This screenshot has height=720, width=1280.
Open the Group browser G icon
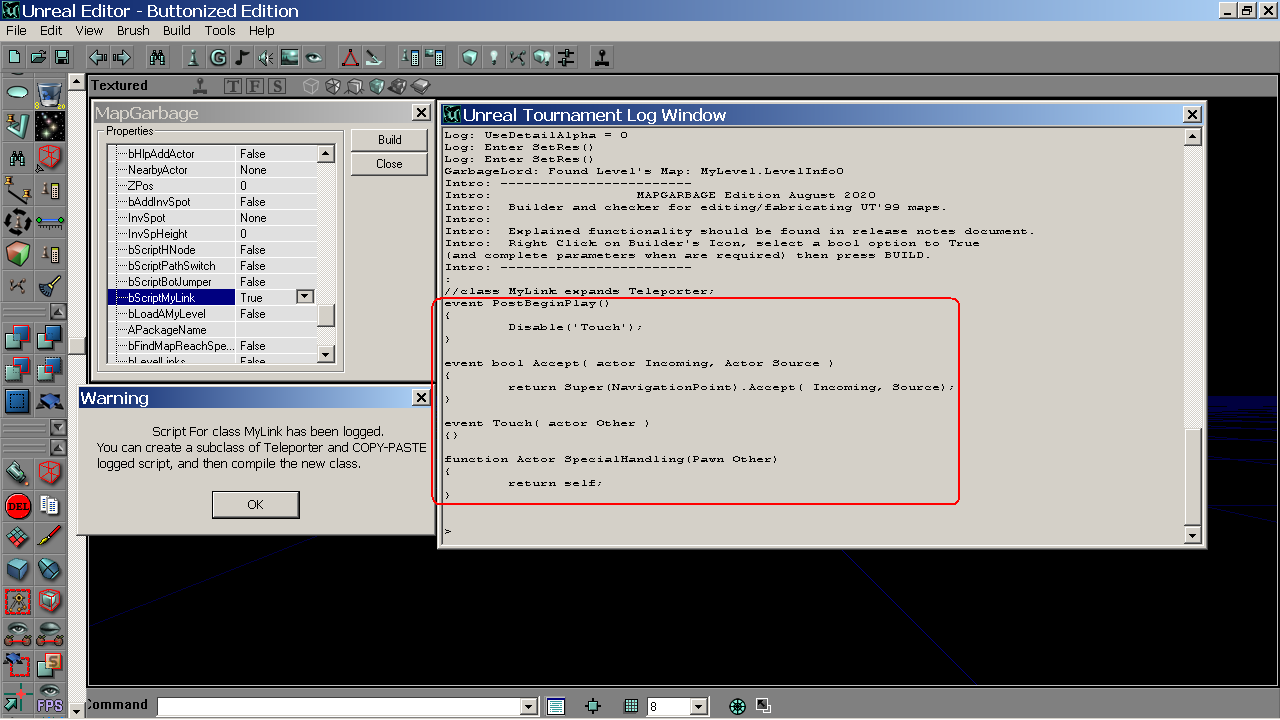(x=218, y=57)
